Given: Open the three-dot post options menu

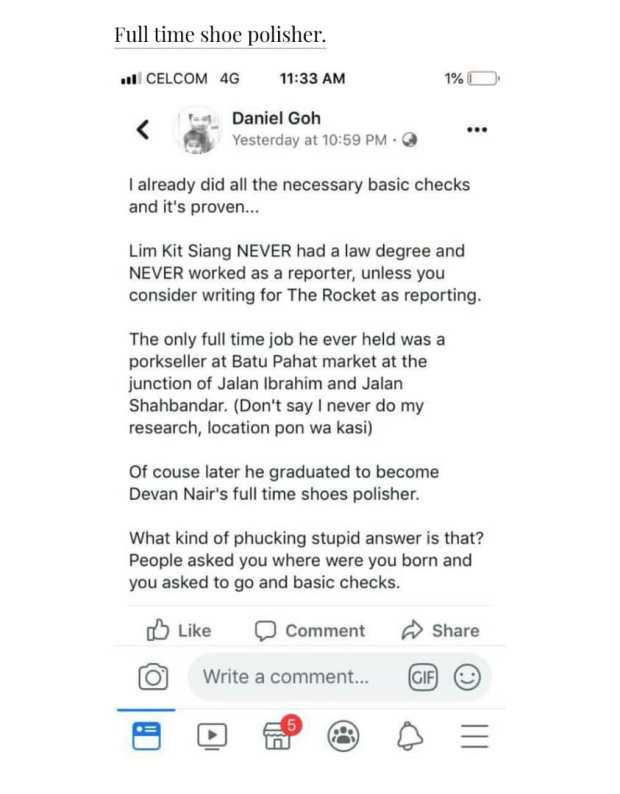Looking at the screenshot, I should pyautogui.click(x=477, y=130).
